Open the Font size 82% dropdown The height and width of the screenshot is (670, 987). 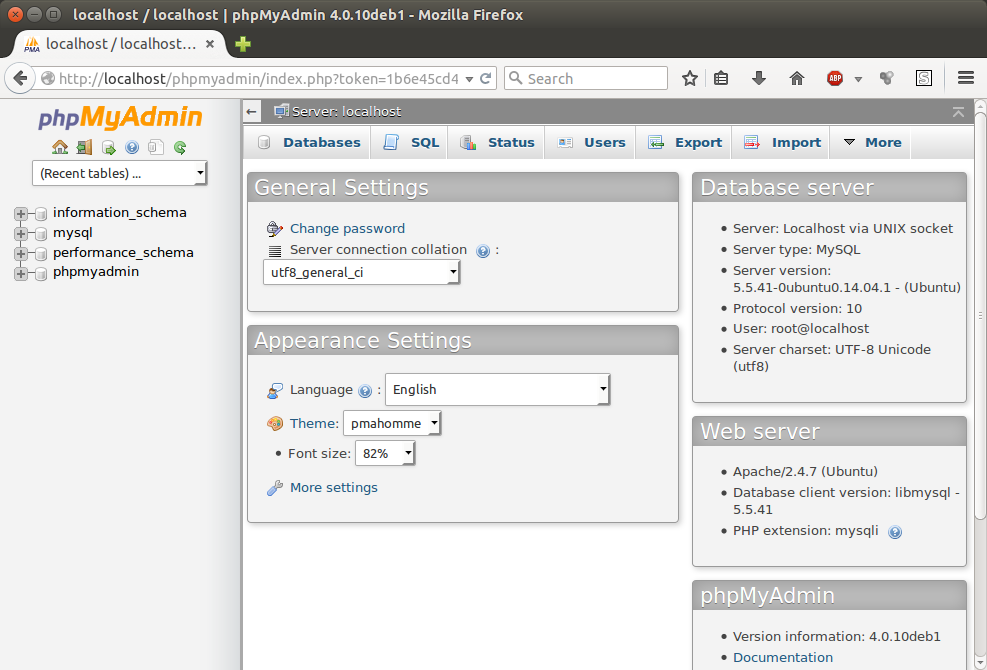pos(385,453)
